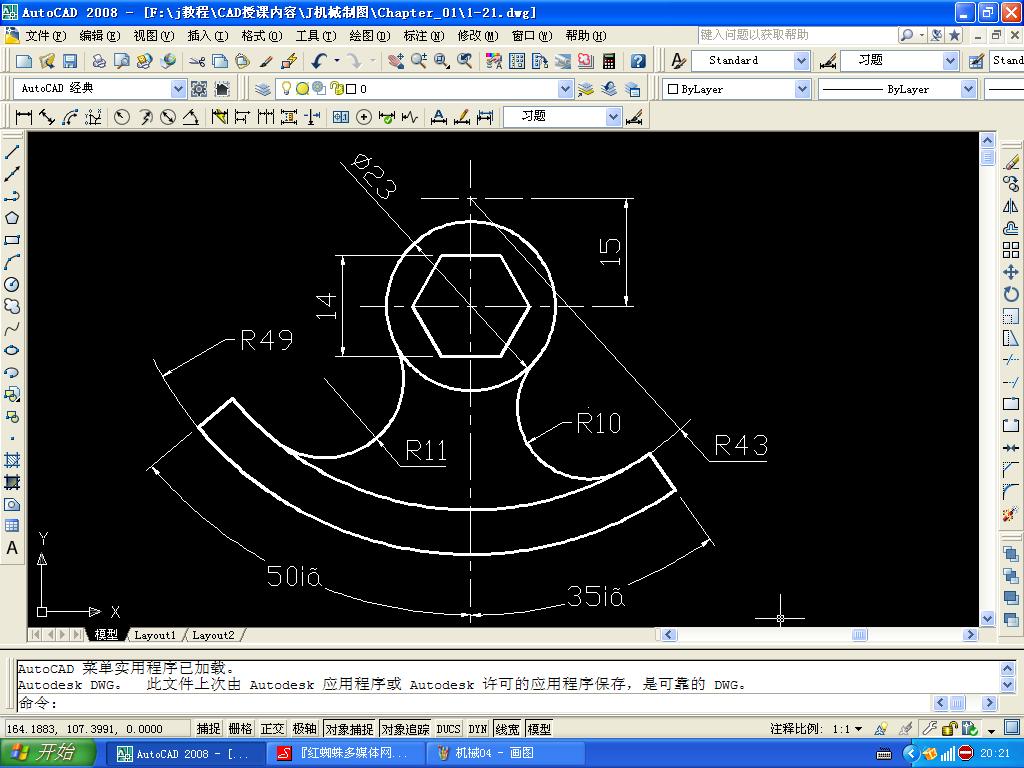Screen dimensions: 1024x768
Task: Switch to the Layout1 tab
Action: [155, 635]
